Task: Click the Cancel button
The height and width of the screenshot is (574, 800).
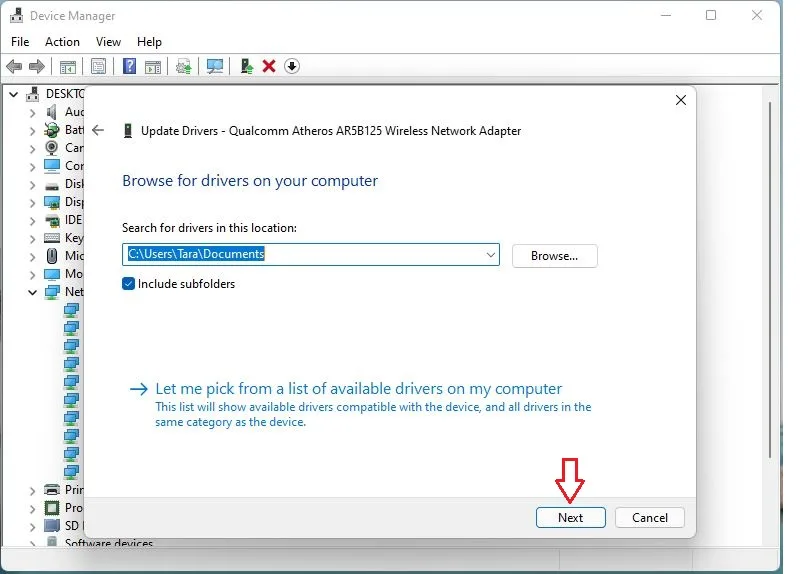Action: tap(649, 517)
